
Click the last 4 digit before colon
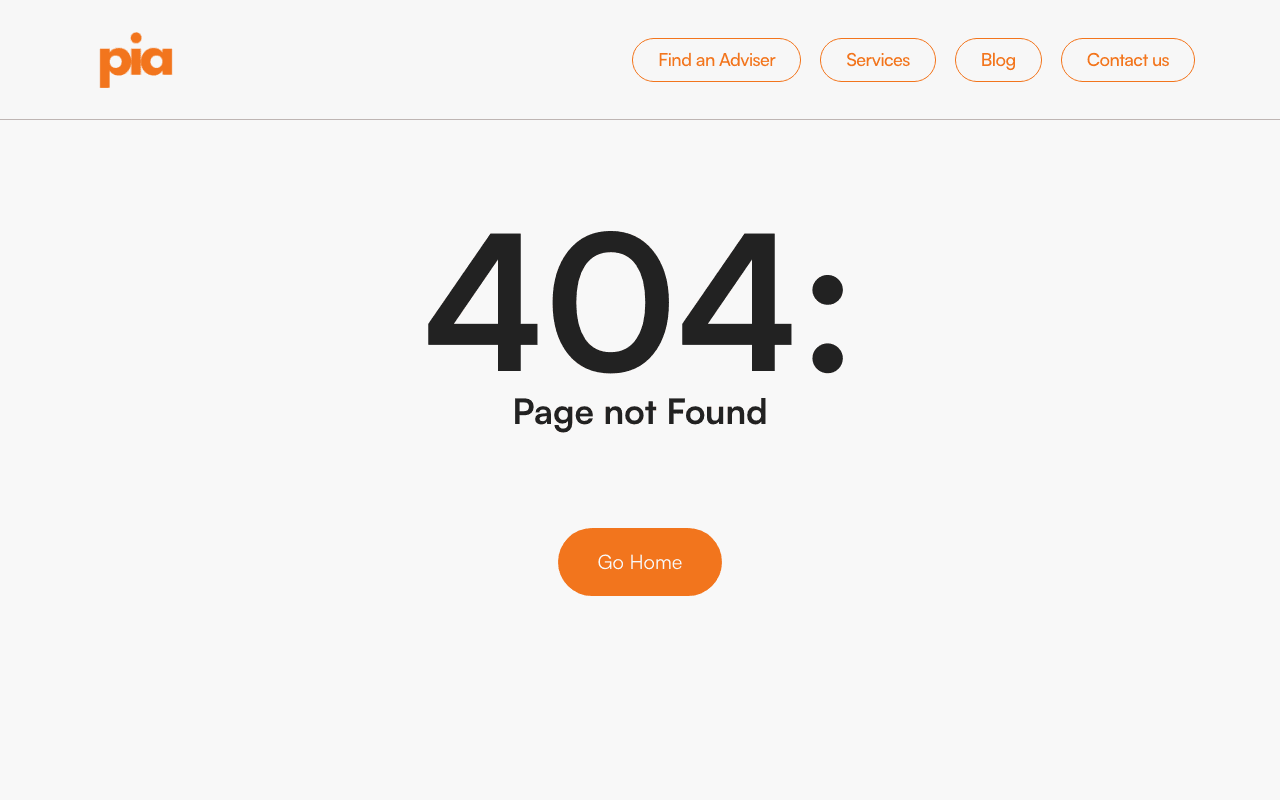tap(737, 302)
